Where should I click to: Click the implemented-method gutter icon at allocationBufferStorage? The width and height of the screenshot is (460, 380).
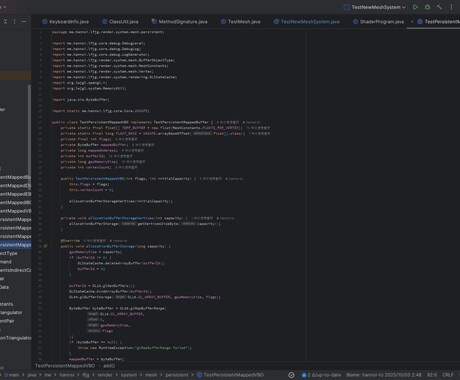(46, 246)
